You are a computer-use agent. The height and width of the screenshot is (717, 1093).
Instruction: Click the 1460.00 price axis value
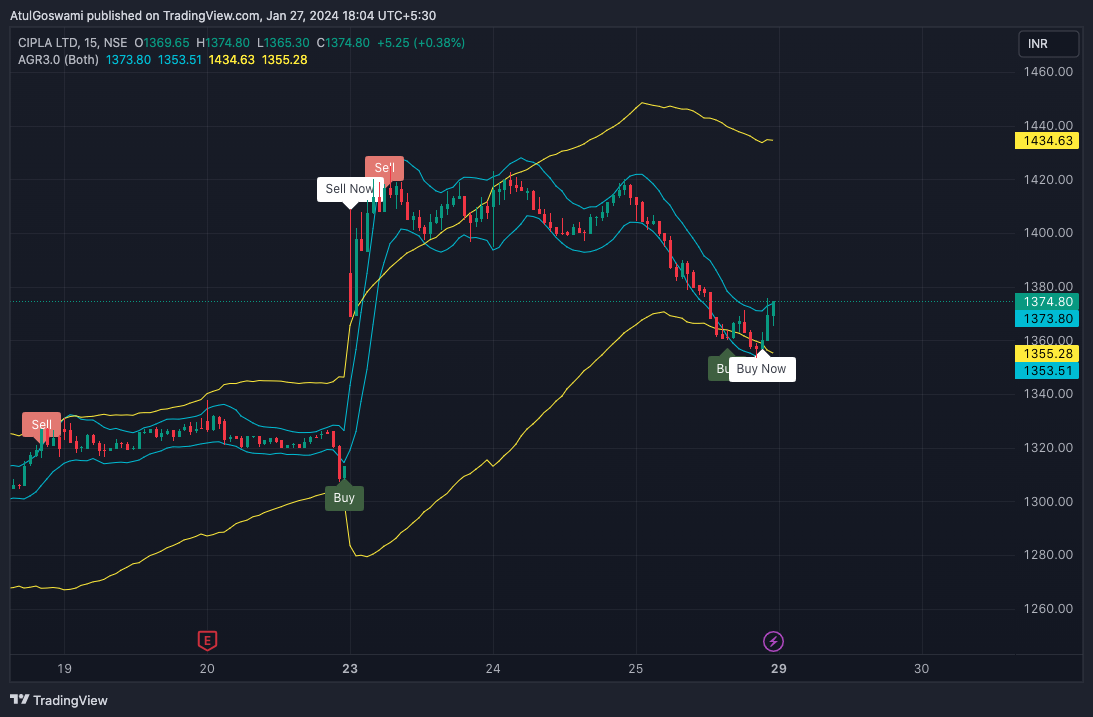point(1048,72)
